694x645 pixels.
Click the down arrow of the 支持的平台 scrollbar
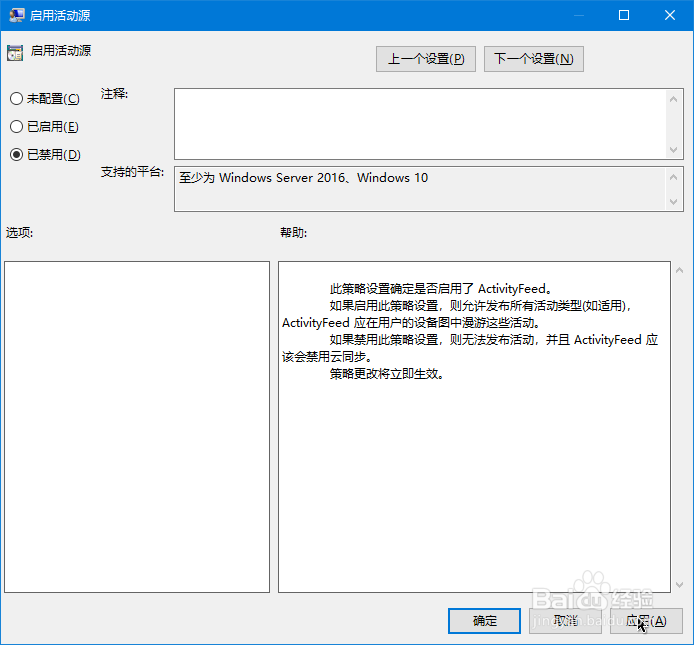(x=673, y=201)
